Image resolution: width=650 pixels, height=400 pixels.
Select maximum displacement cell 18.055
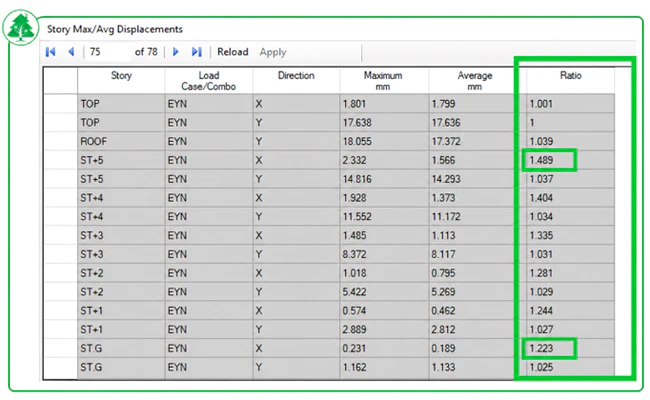(x=383, y=141)
